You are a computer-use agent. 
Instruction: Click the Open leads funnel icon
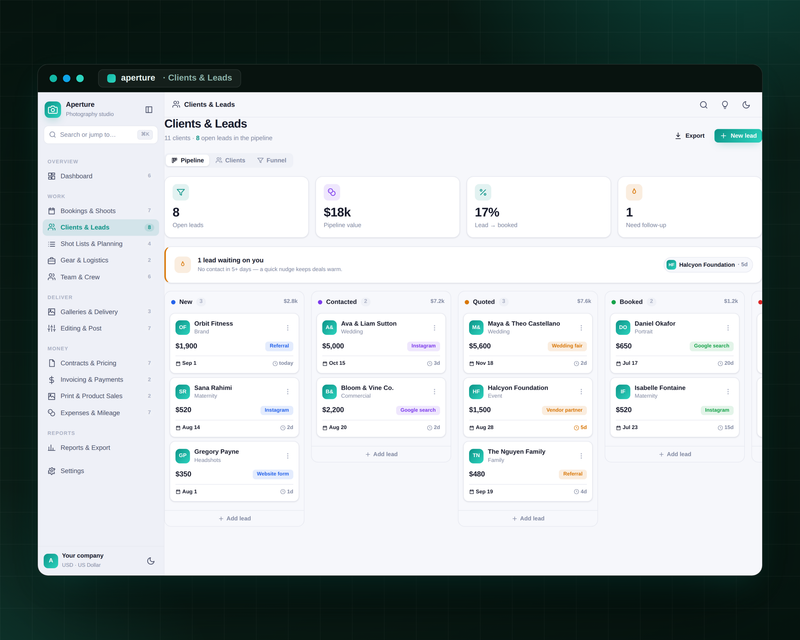point(181,192)
